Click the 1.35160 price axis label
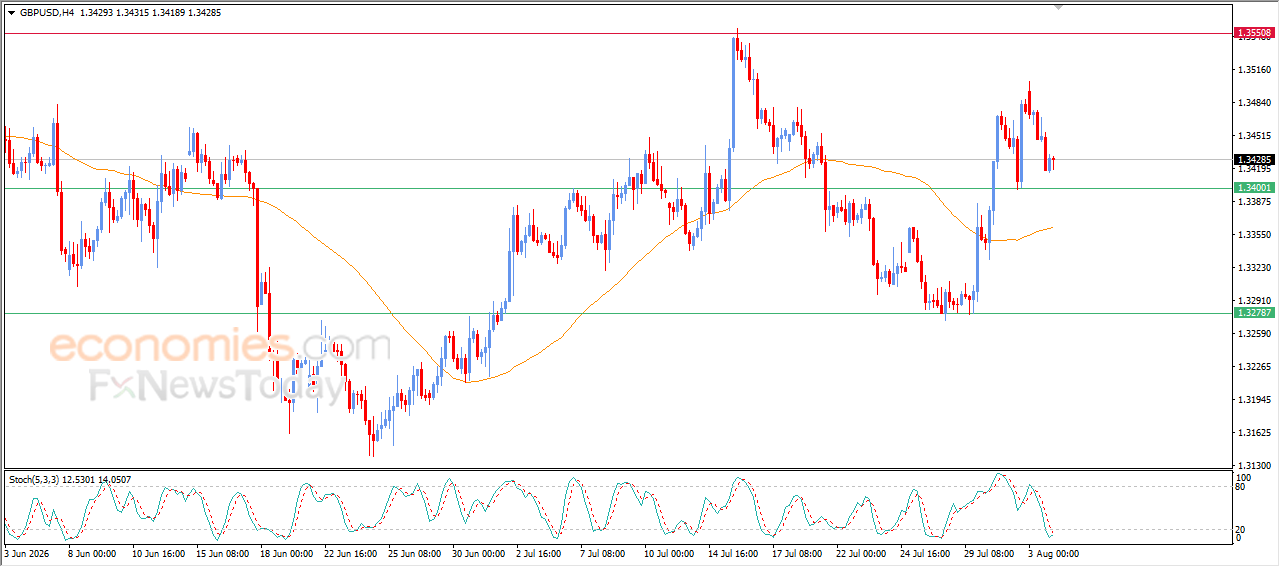Image resolution: width=1280 pixels, height=567 pixels. tap(1254, 70)
